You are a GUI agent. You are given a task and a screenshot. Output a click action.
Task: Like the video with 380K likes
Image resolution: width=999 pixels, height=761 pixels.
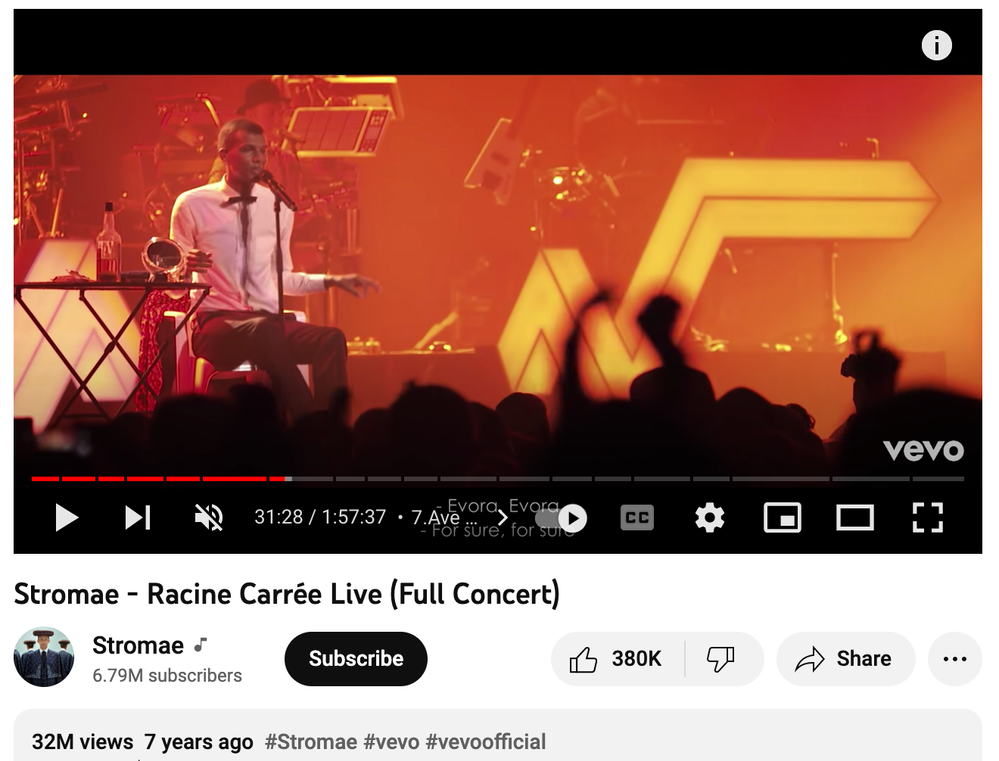point(617,659)
